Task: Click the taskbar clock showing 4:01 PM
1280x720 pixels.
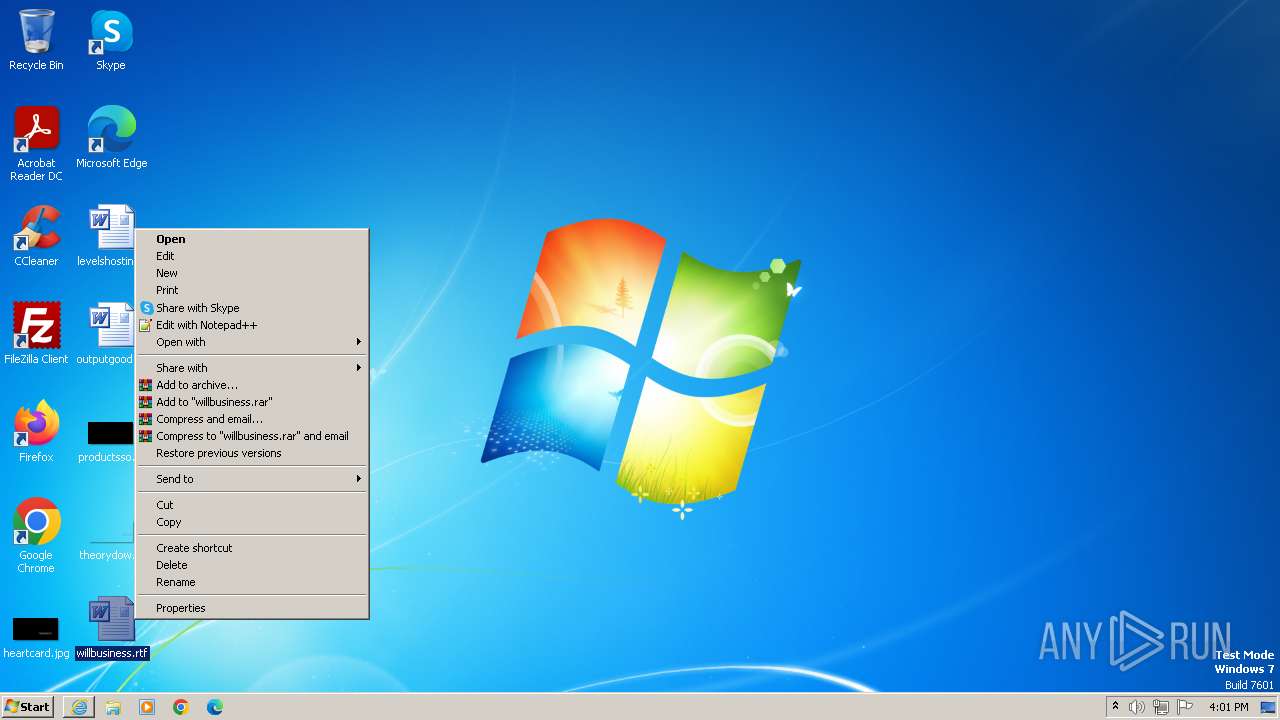Action: coord(1229,707)
